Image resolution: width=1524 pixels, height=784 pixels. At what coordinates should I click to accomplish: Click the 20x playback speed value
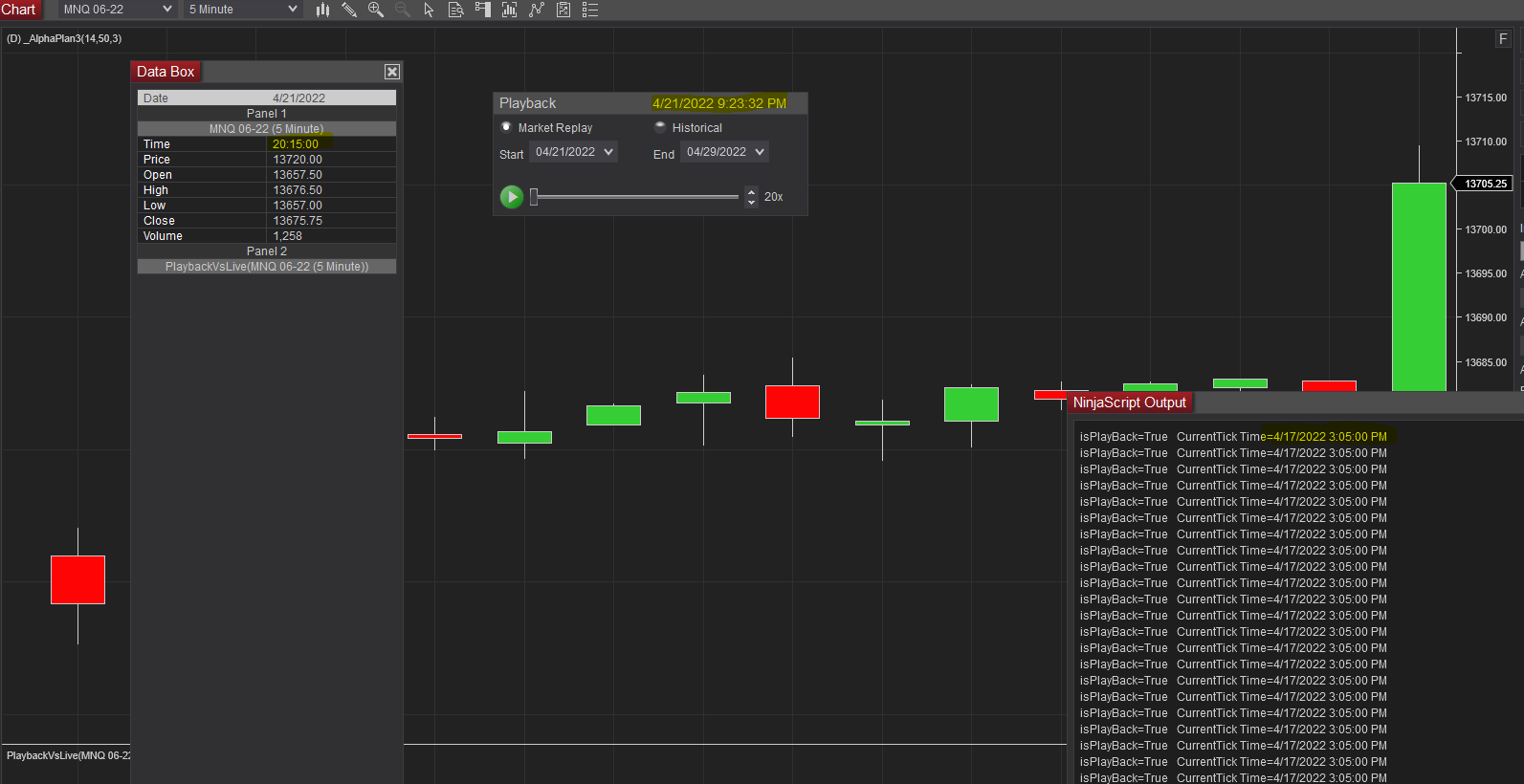coord(774,197)
